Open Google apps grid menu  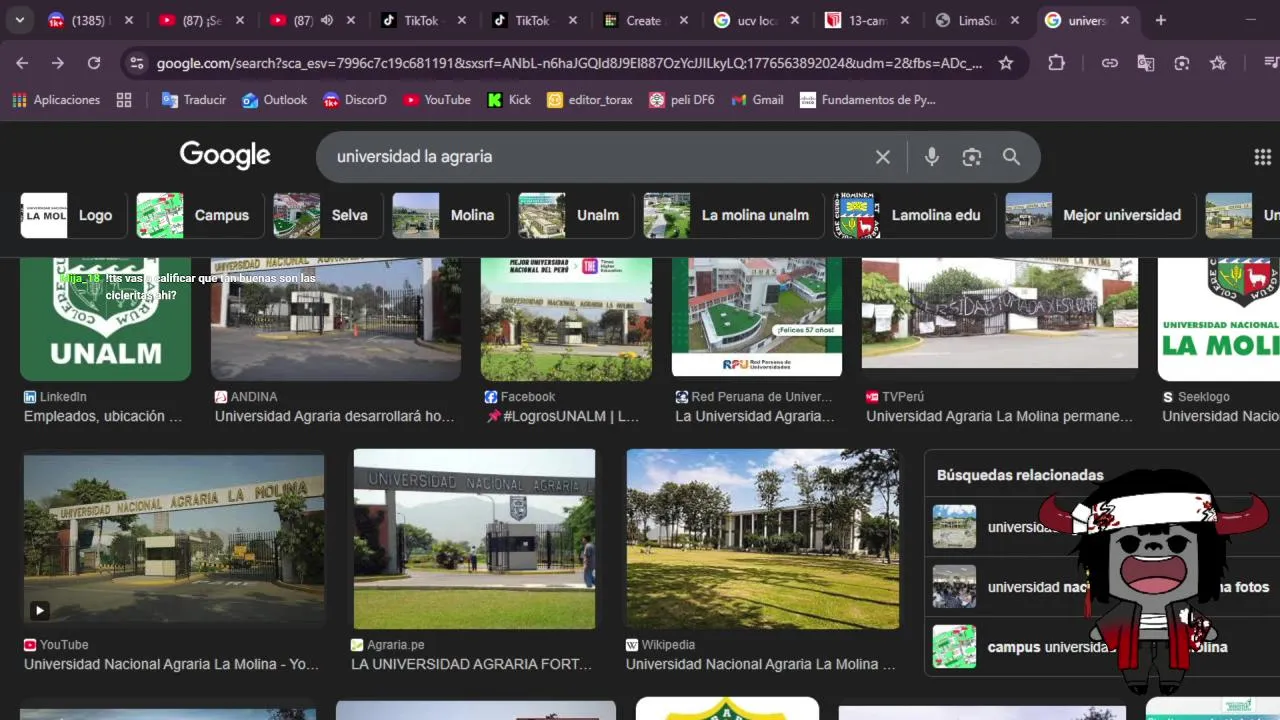[x=1262, y=157]
